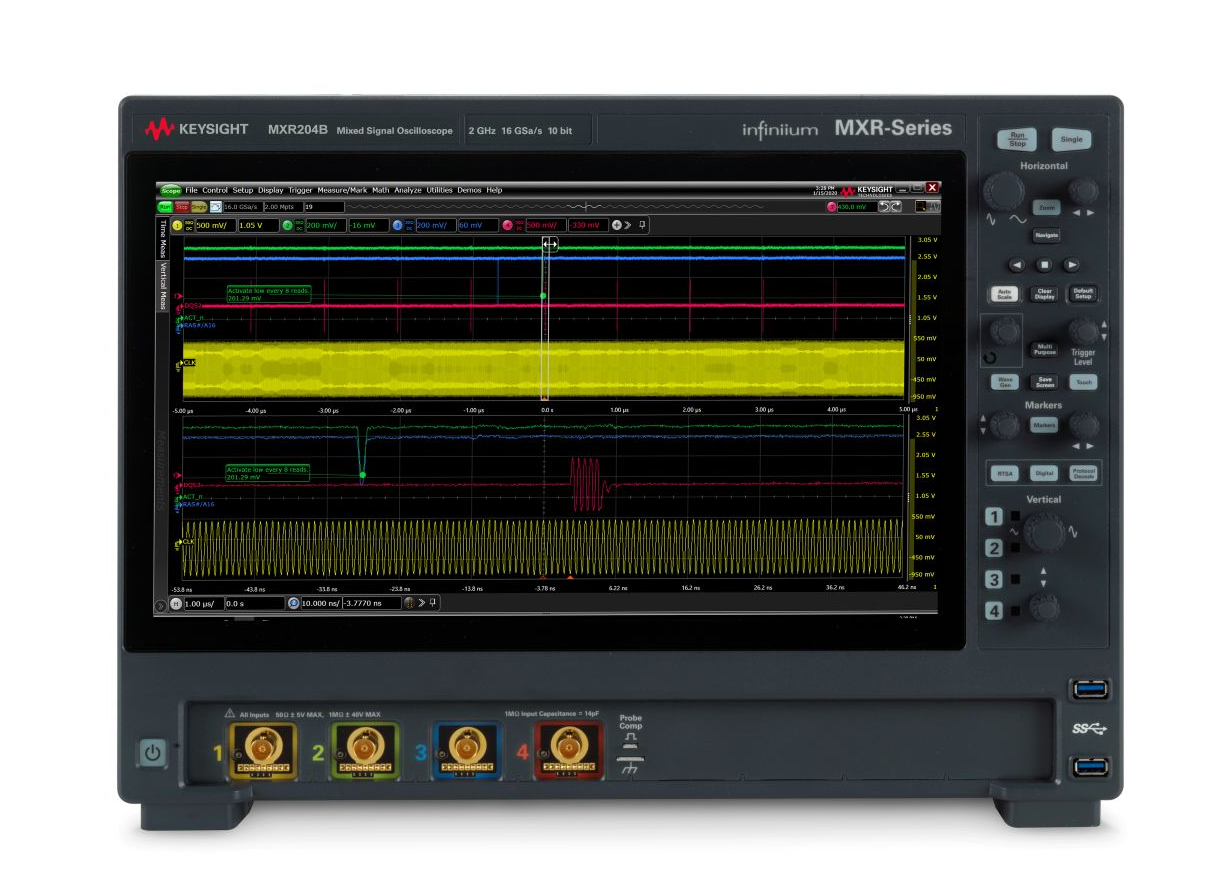The width and height of the screenshot is (1206, 894).
Task: Open the Trigger menu
Action: click(x=300, y=190)
